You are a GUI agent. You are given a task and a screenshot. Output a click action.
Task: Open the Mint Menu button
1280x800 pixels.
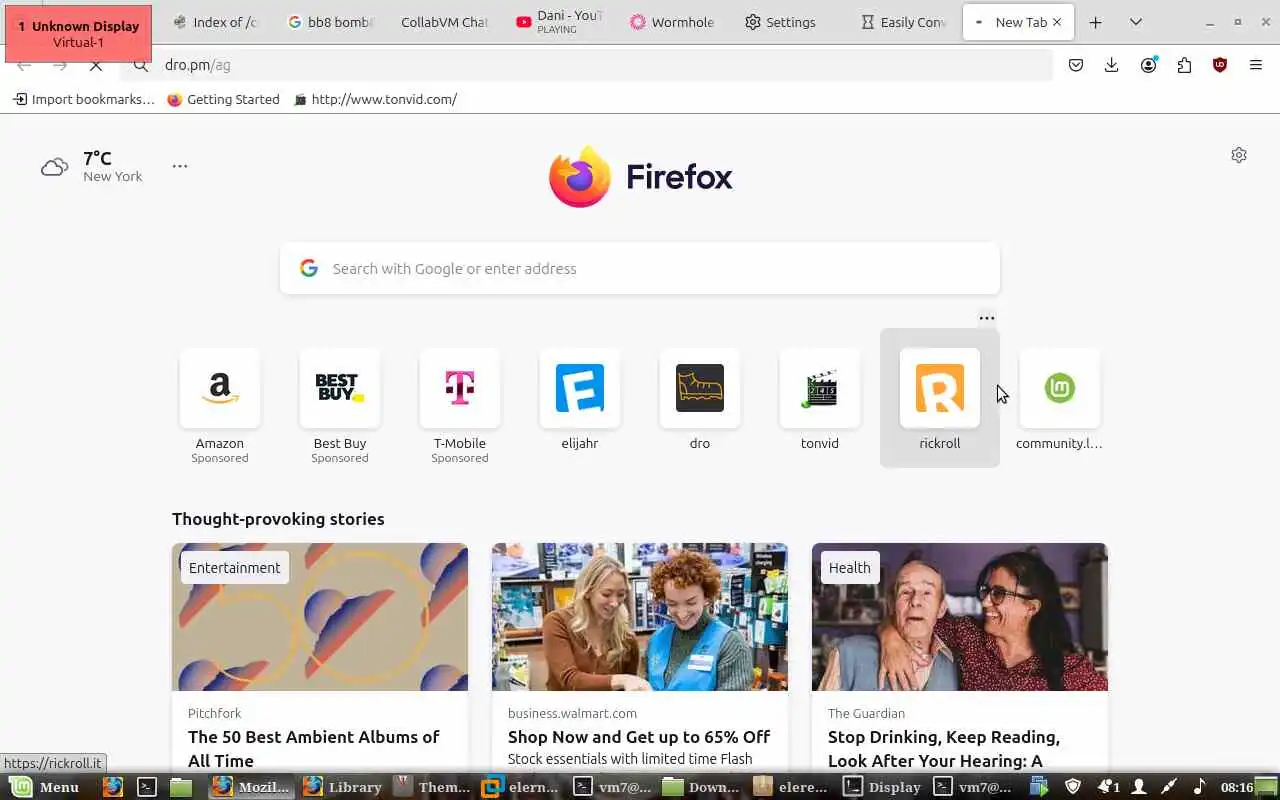[45, 787]
